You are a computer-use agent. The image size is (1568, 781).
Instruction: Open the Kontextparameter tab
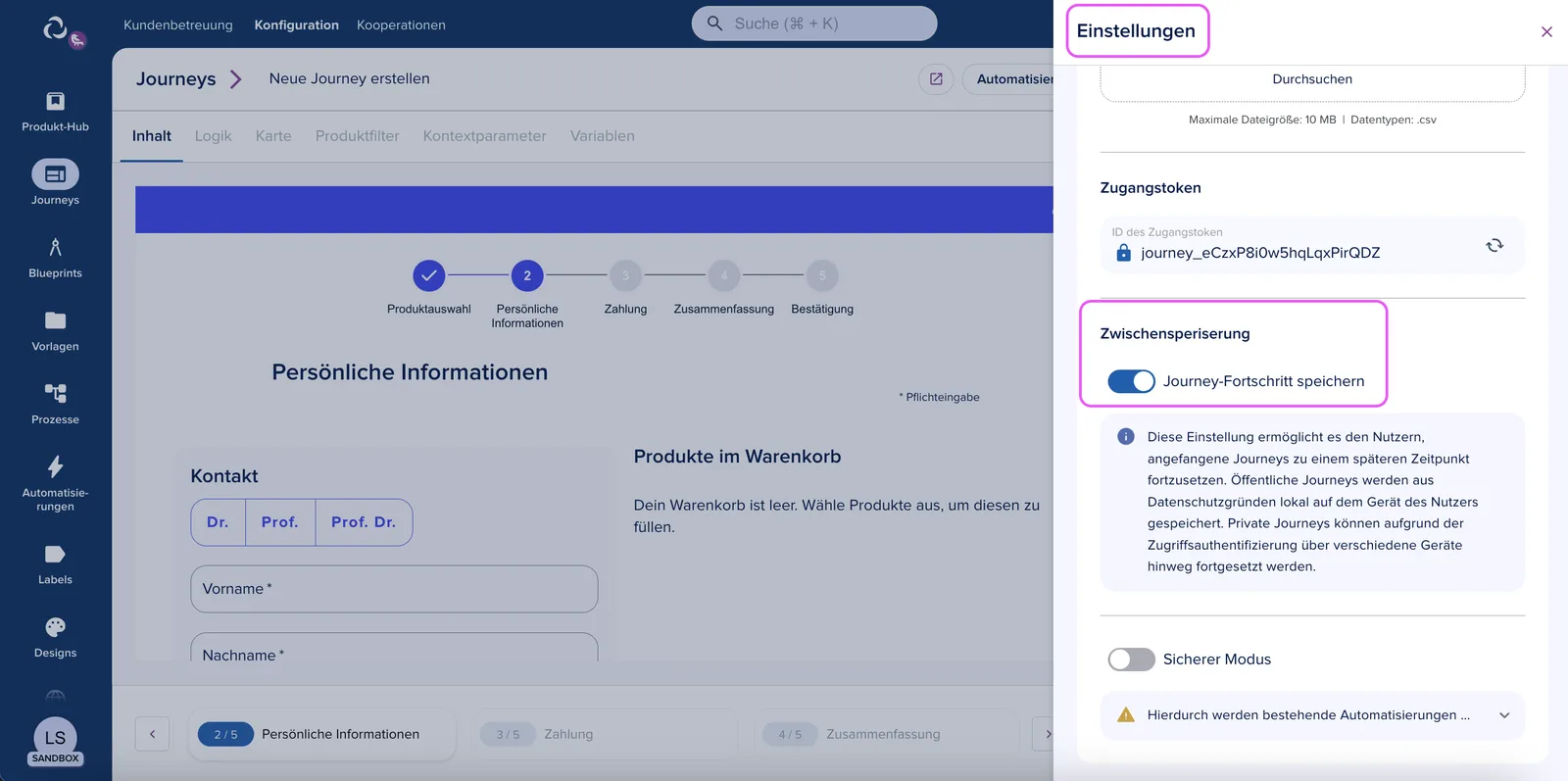point(485,136)
